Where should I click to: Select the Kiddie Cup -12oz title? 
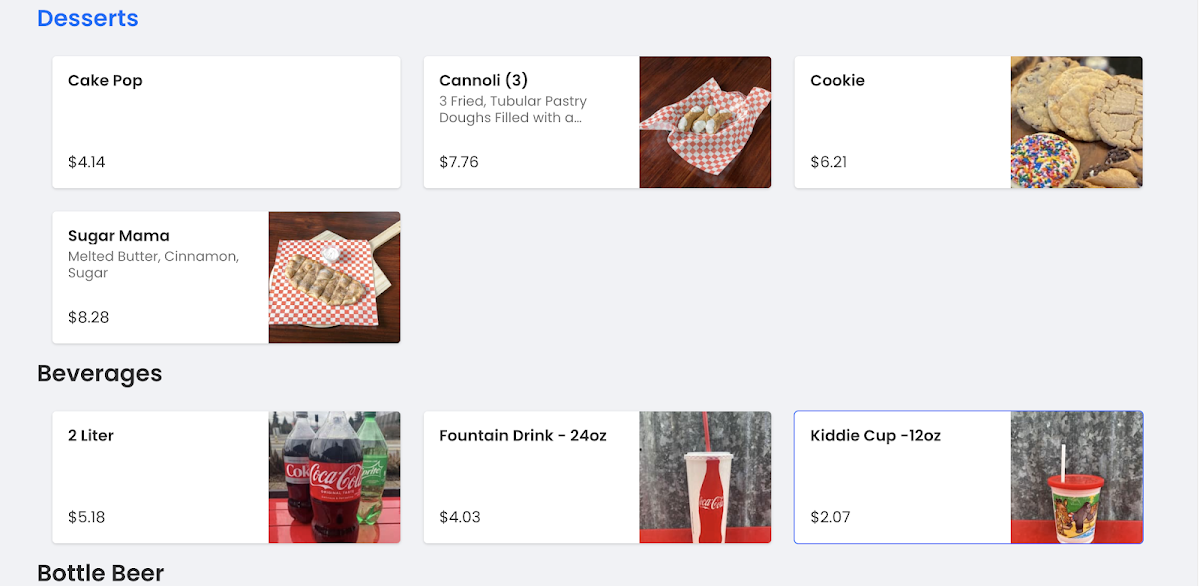tap(875, 435)
